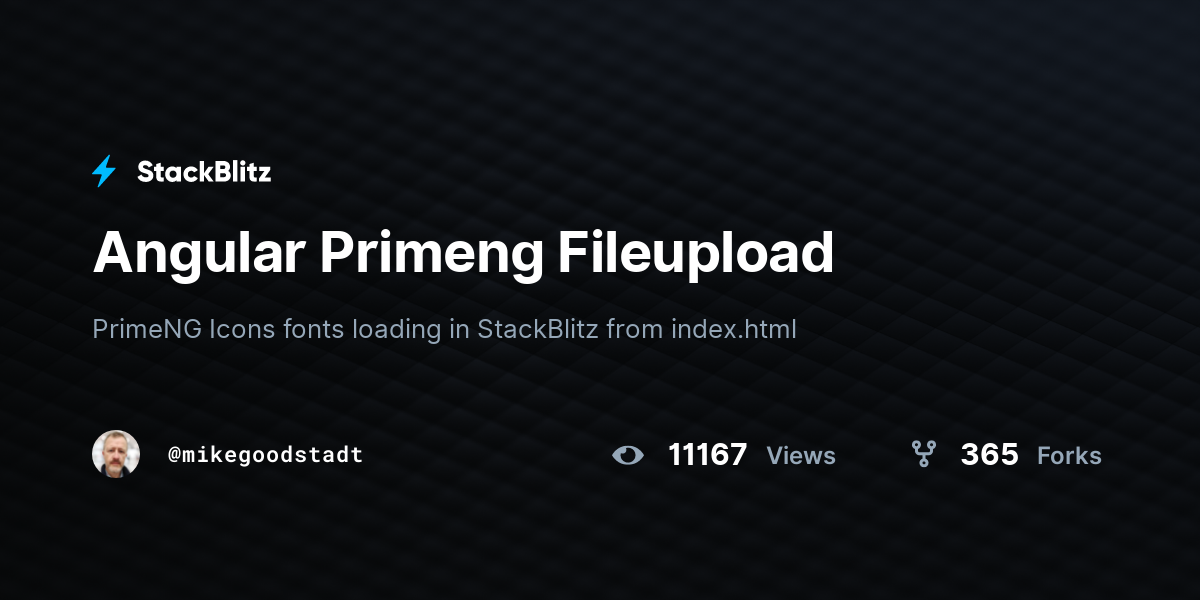The height and width of the screenshot is (600, 1200).
Task: Open mikegoodstadt's profile avatar photo
Action: click(116, 454)
